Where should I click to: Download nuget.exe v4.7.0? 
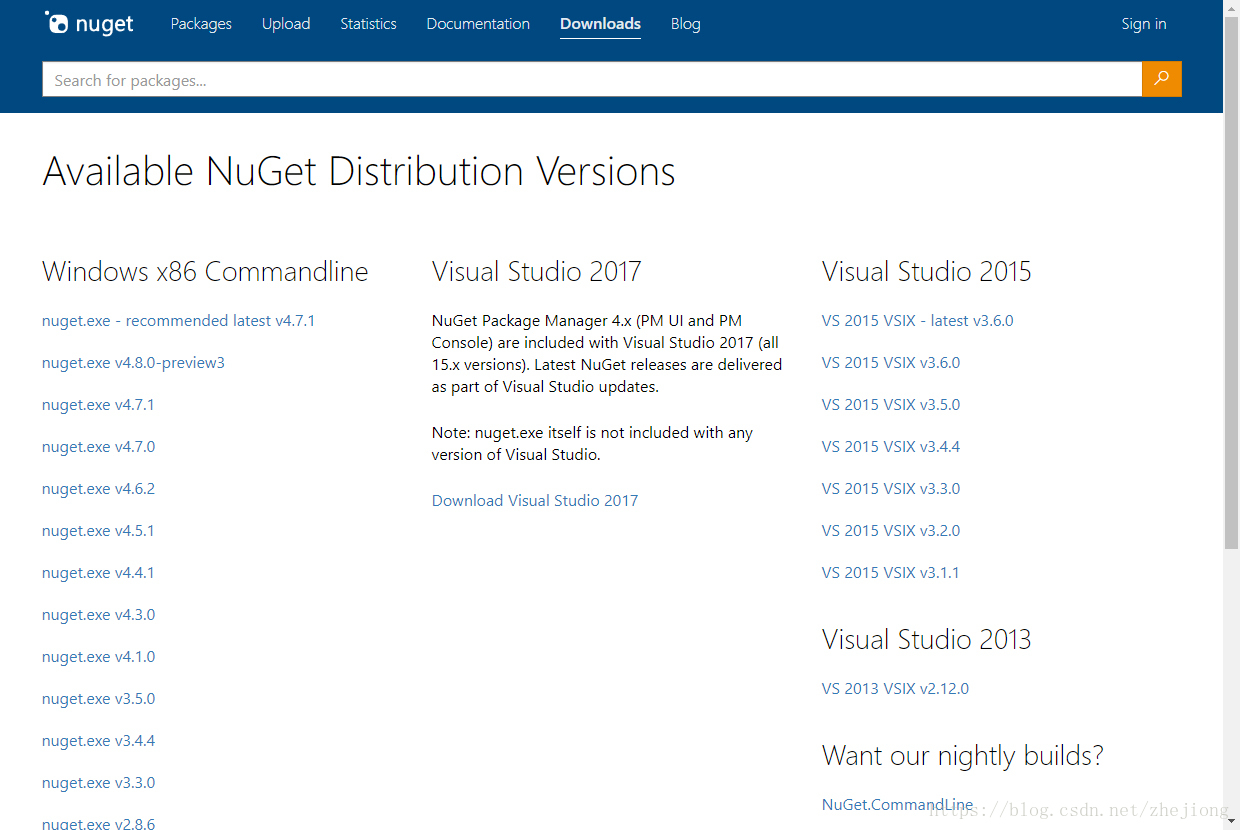[x=99, y=447]
